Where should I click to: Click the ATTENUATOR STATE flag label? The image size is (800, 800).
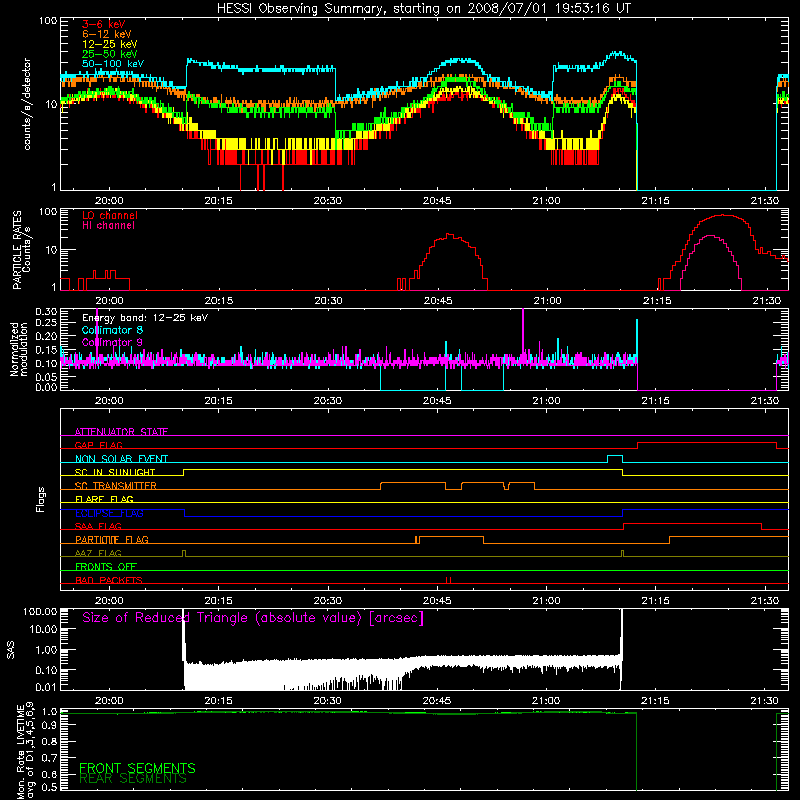tap(121, 432)
